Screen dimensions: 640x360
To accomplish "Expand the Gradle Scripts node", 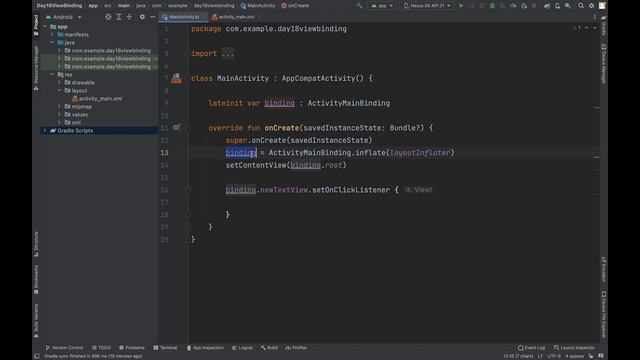I will tap(45, 130).
